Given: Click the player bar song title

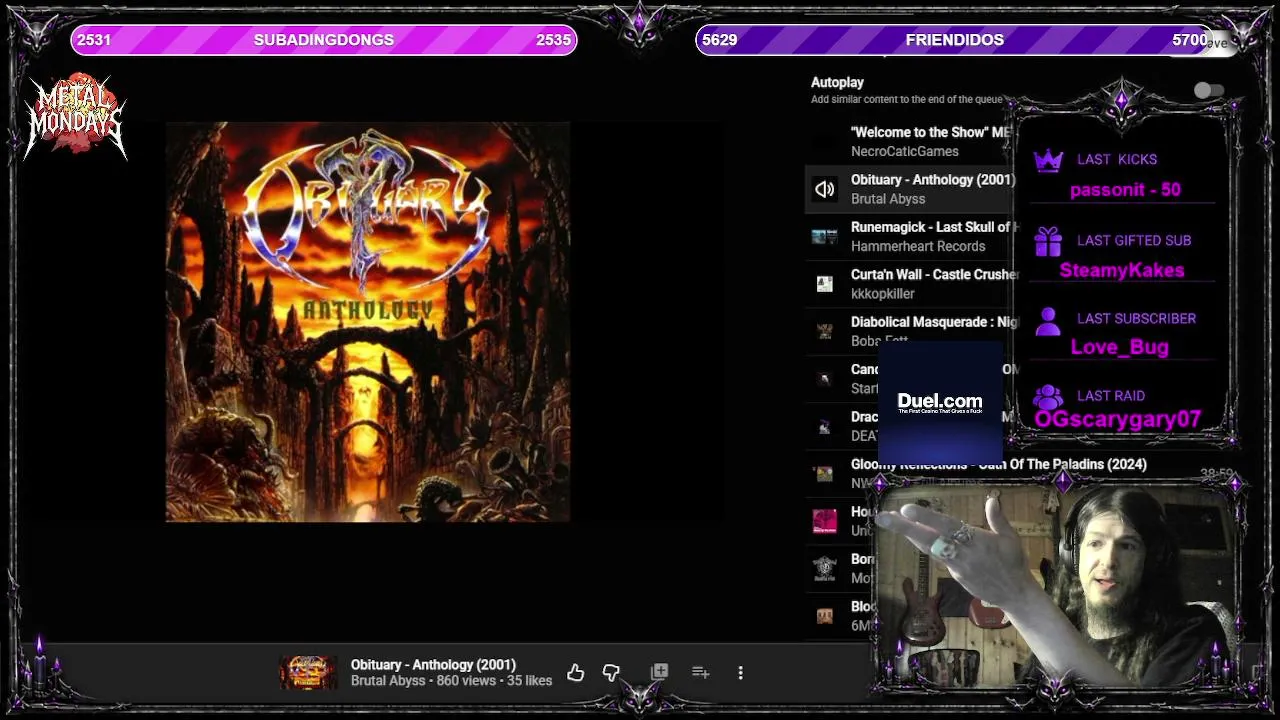Looking at the screenshot, I should (x=433, y=665).
